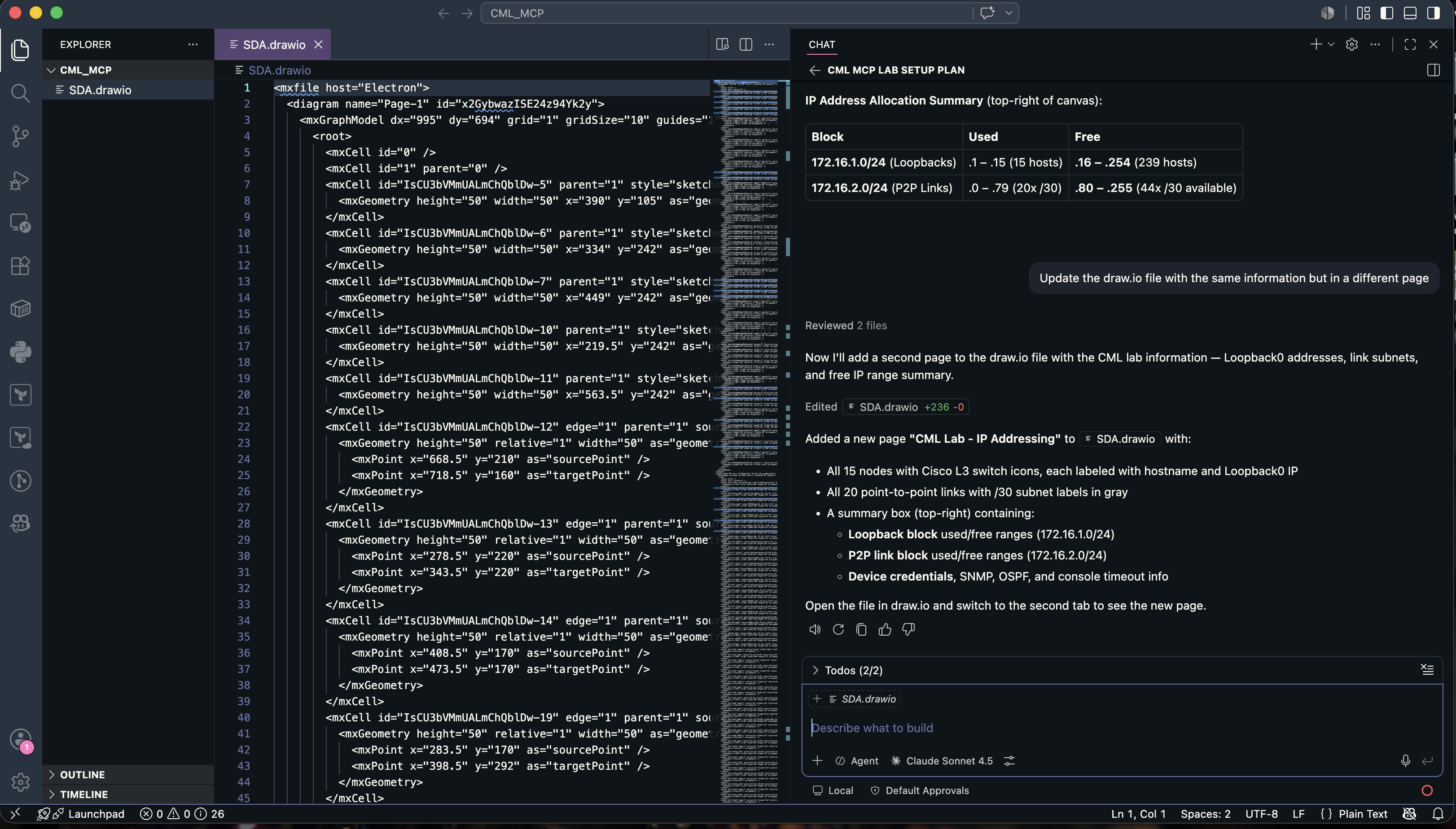Read the chat response aloud
This screenshot has height=829, width=1456.
click(x=815, y=629)
